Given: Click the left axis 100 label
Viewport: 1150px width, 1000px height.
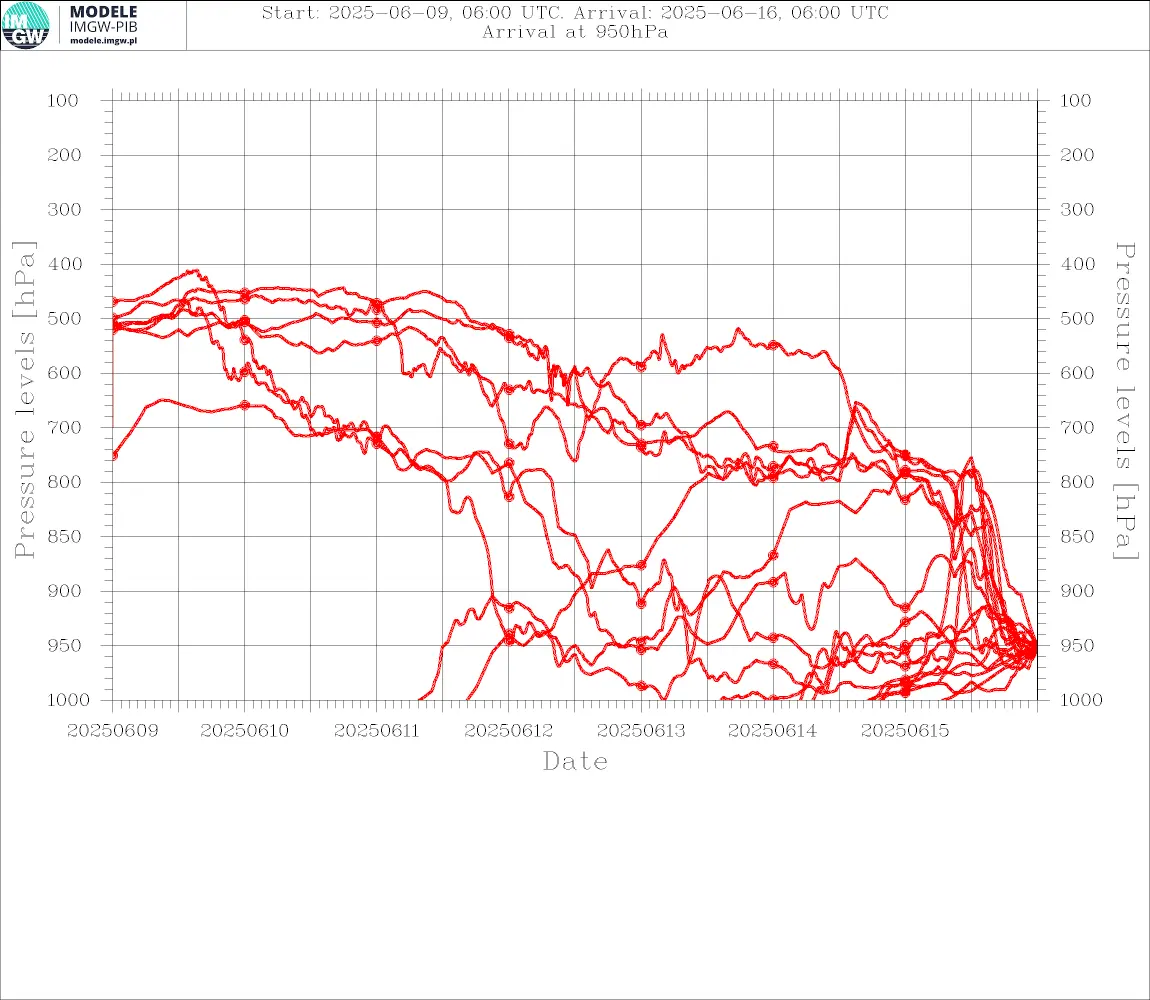Looking at the screenshot, I should [x=63, y=101].
